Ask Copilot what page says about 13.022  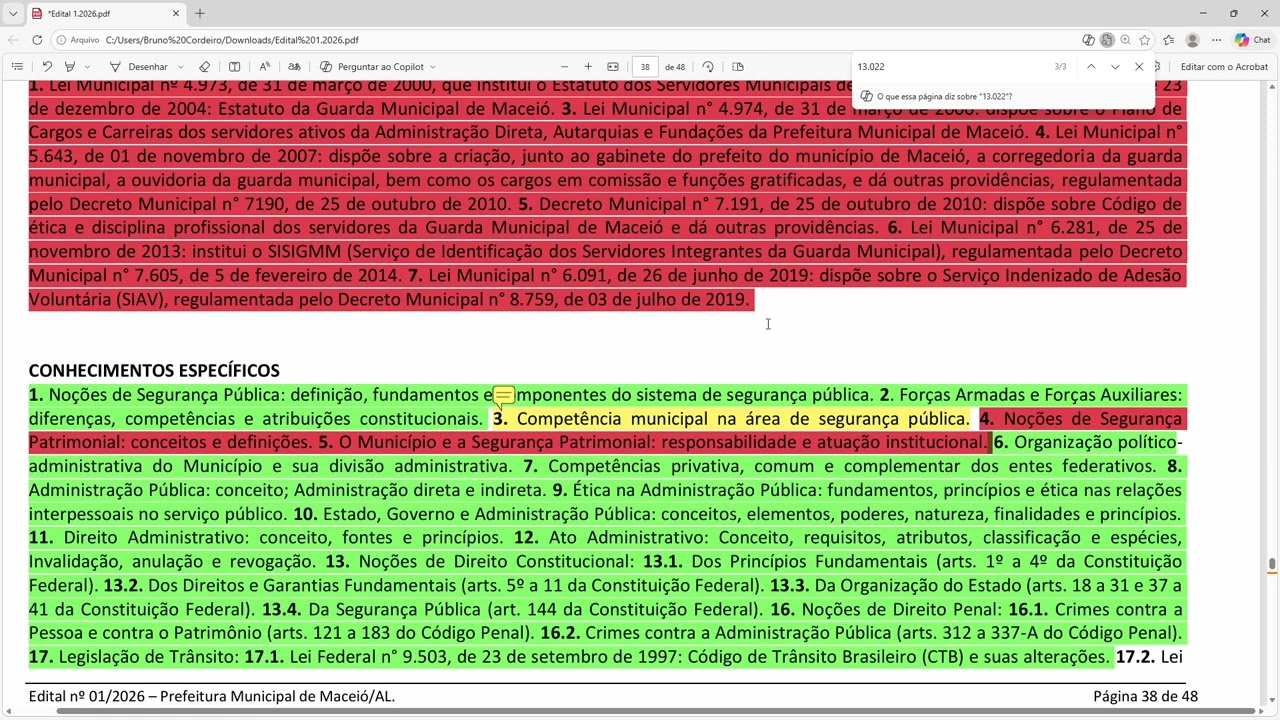point(937,97)
